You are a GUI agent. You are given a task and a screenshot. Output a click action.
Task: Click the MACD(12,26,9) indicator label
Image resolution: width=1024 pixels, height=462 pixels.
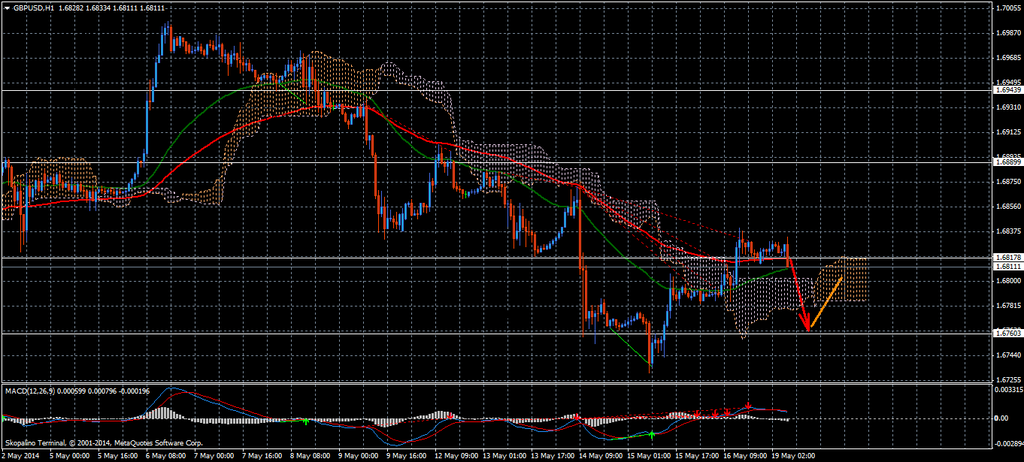32,389
